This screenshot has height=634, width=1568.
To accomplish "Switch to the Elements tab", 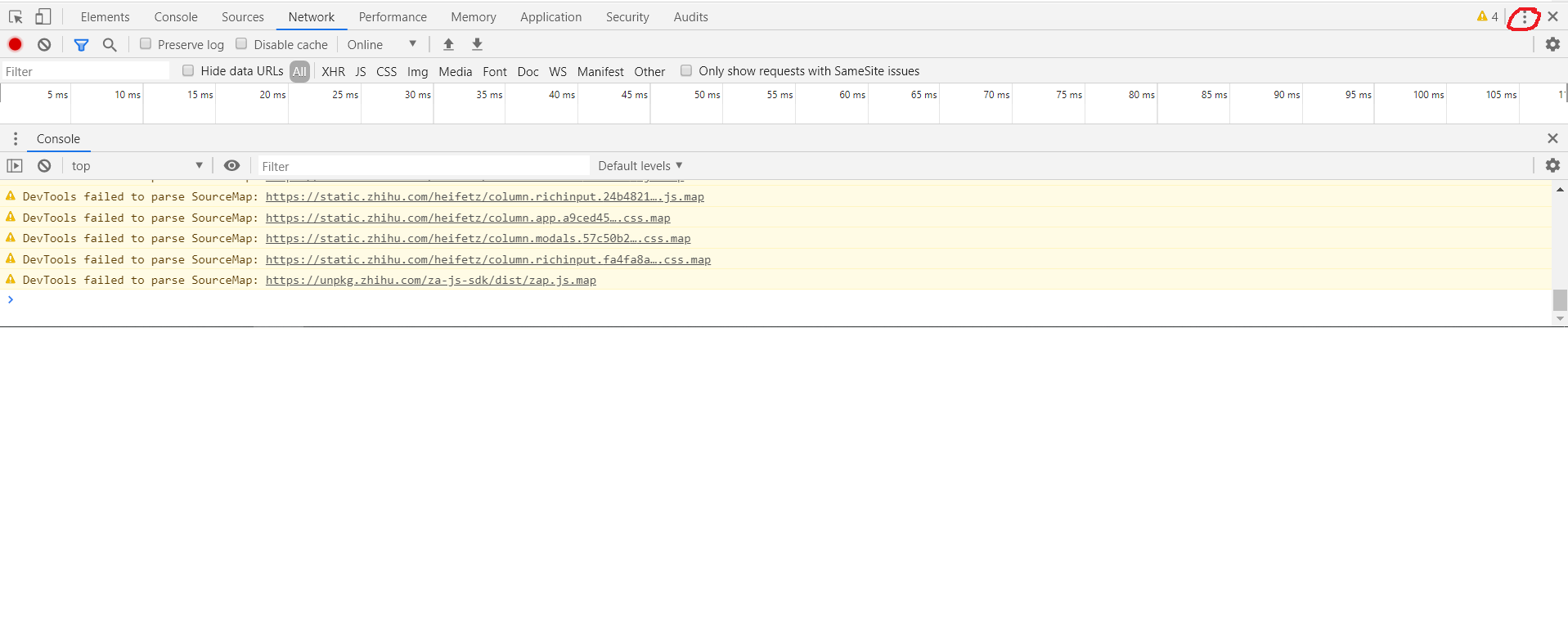I will [105, 16].
